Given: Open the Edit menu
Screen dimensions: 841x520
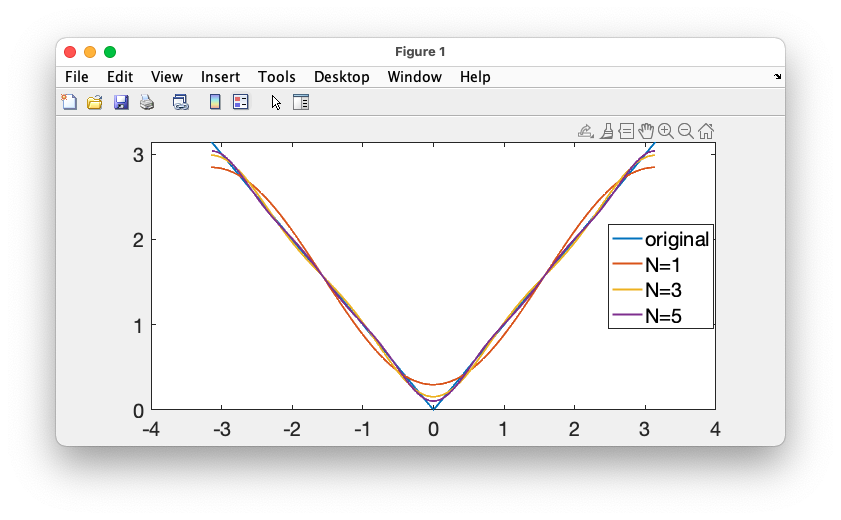Looking at the screenshot, I should (120, 77).
